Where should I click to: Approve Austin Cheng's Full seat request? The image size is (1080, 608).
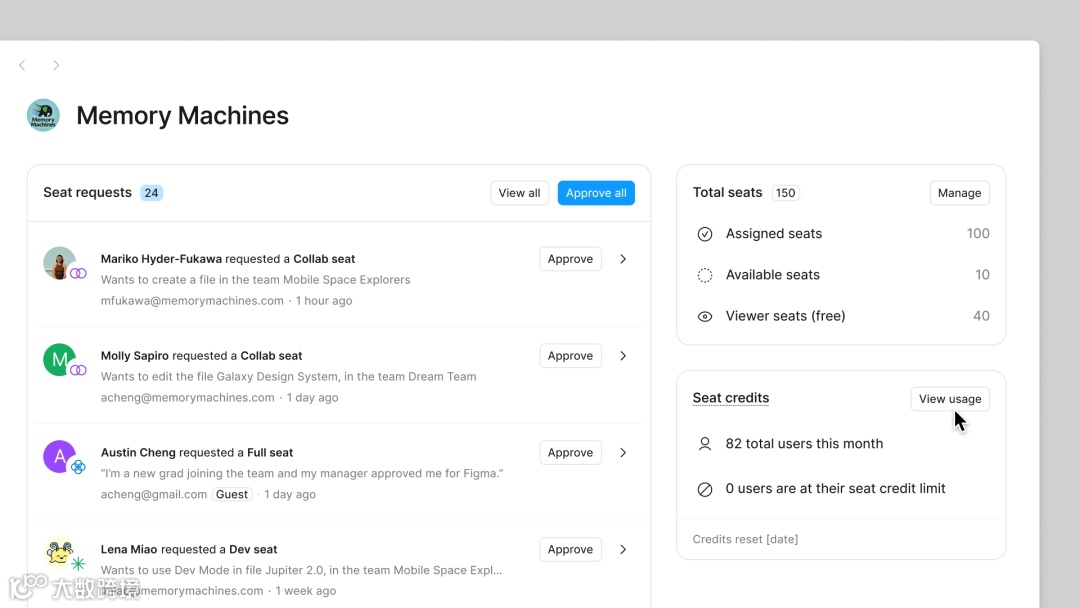click(x=570, y=453)
